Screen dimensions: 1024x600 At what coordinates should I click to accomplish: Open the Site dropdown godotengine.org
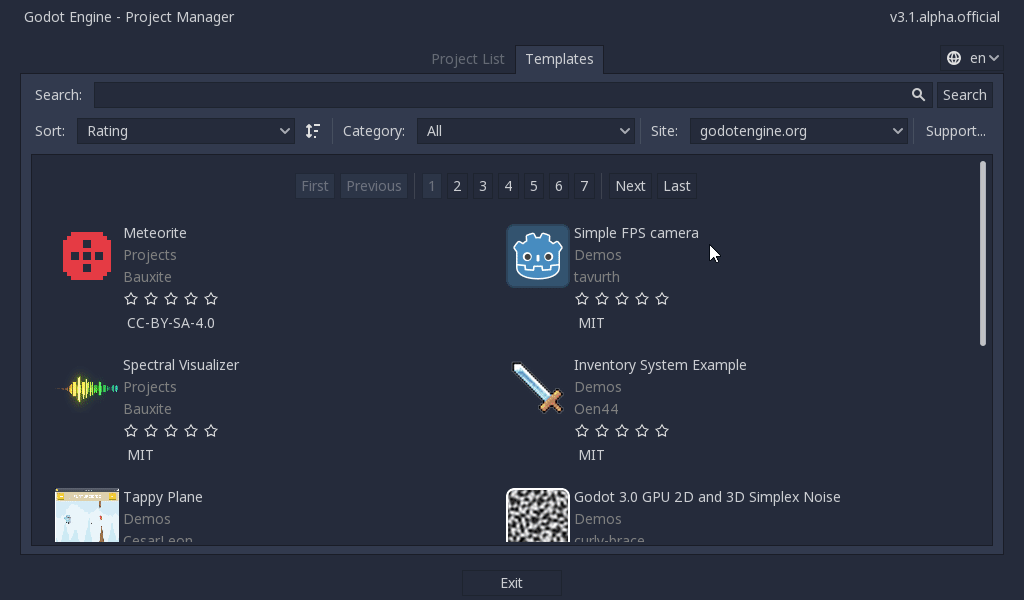(x=799, y=131)
